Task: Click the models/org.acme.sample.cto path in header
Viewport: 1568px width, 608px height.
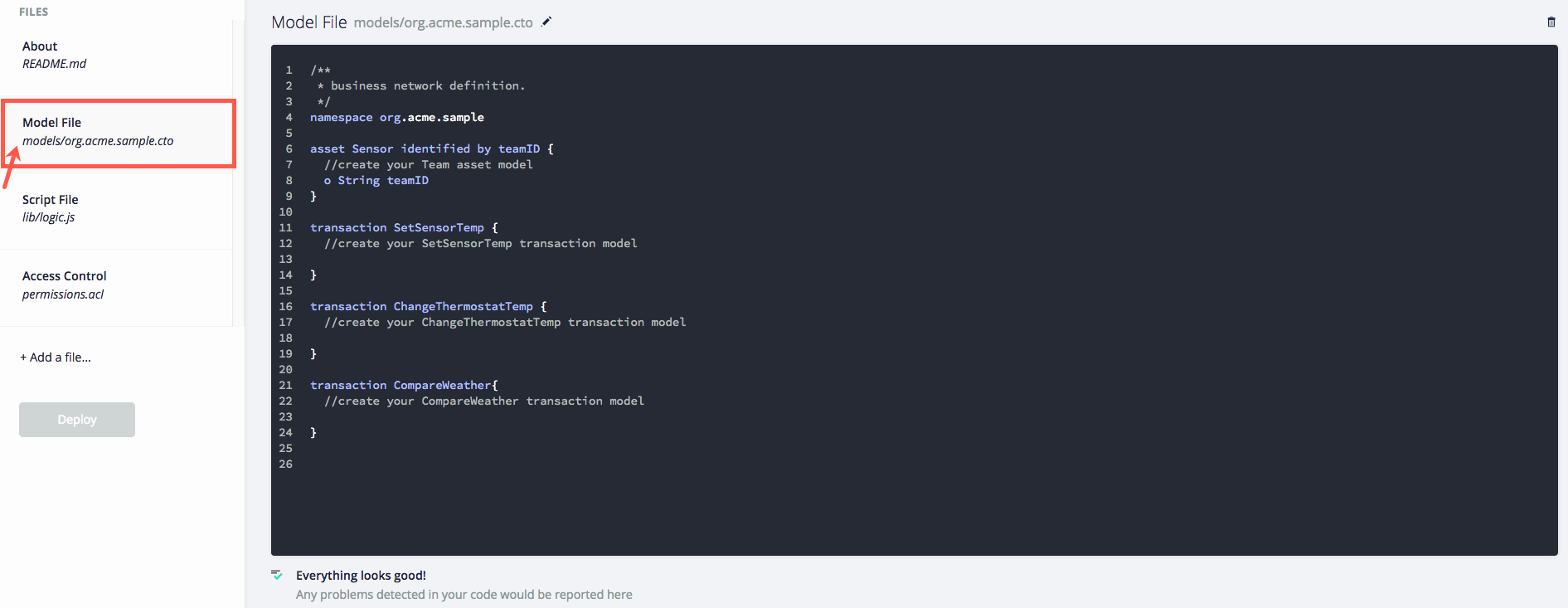Action: [x=444, y=23]
